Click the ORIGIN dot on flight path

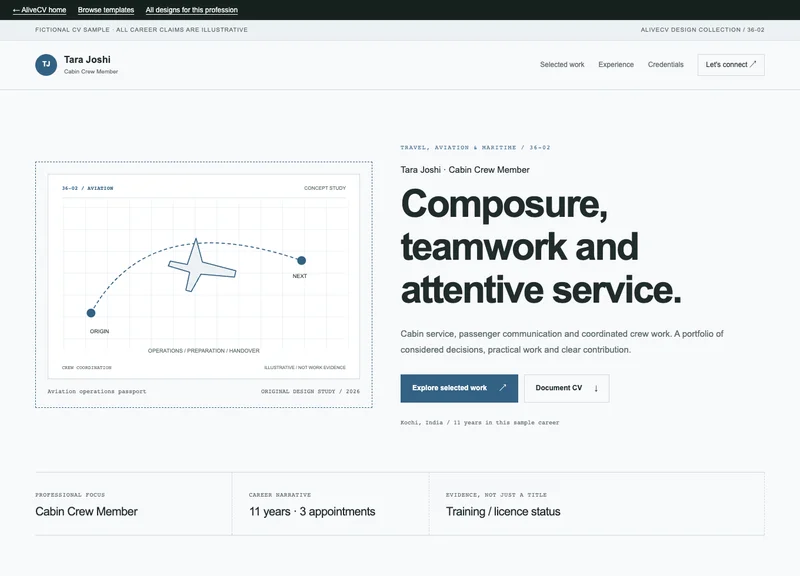(x=91, y=313)
